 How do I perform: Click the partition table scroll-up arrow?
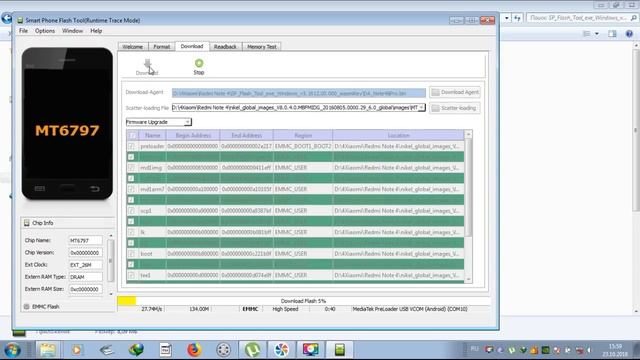(468, 134)
